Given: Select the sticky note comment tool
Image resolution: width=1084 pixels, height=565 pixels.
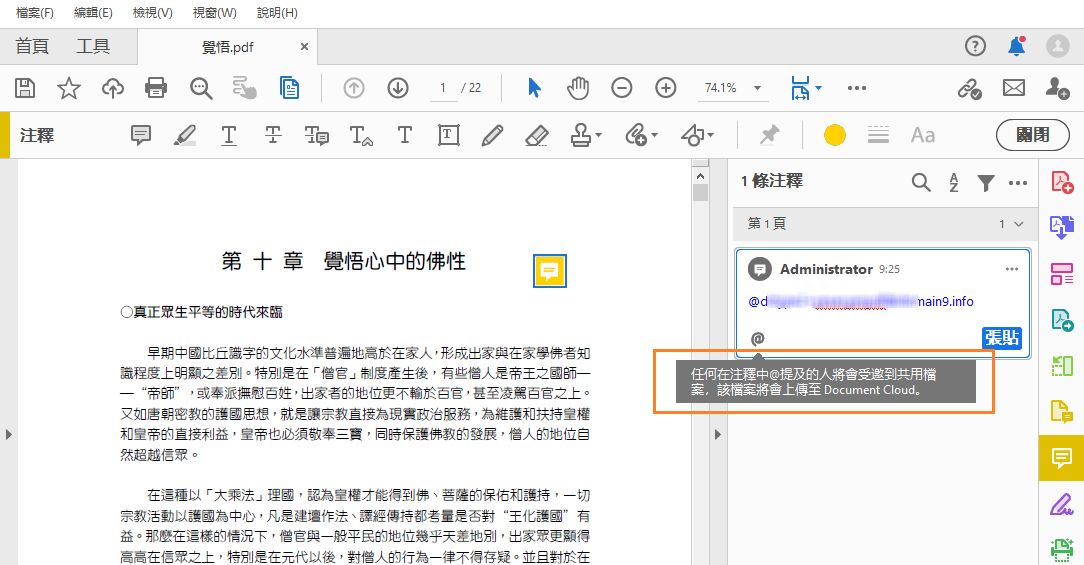Looking at the screenshot, I should pyautogui.click(x=141, y=135).
